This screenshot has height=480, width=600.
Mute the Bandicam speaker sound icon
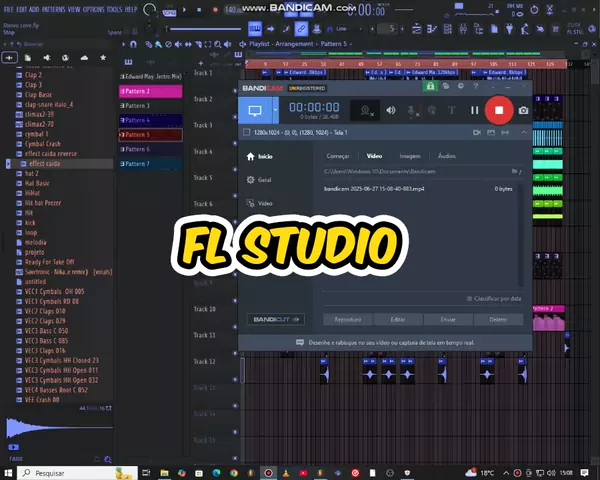coord(391,110)
